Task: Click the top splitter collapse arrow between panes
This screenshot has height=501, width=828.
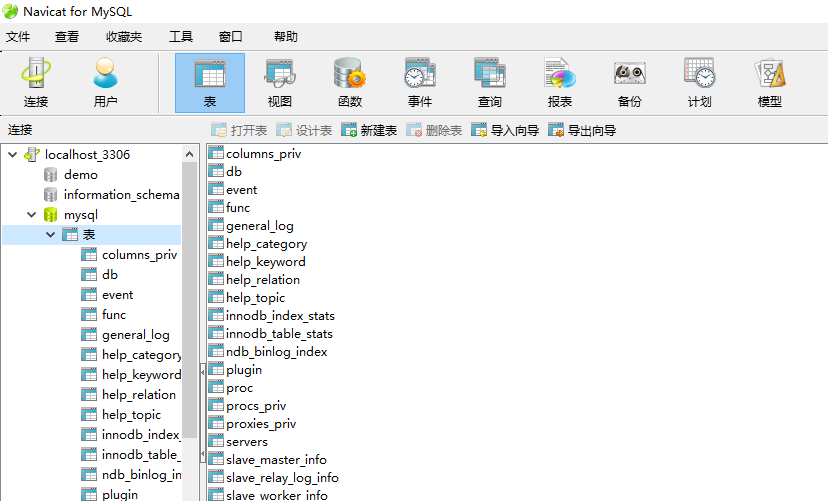Action: tap(203, 372)
